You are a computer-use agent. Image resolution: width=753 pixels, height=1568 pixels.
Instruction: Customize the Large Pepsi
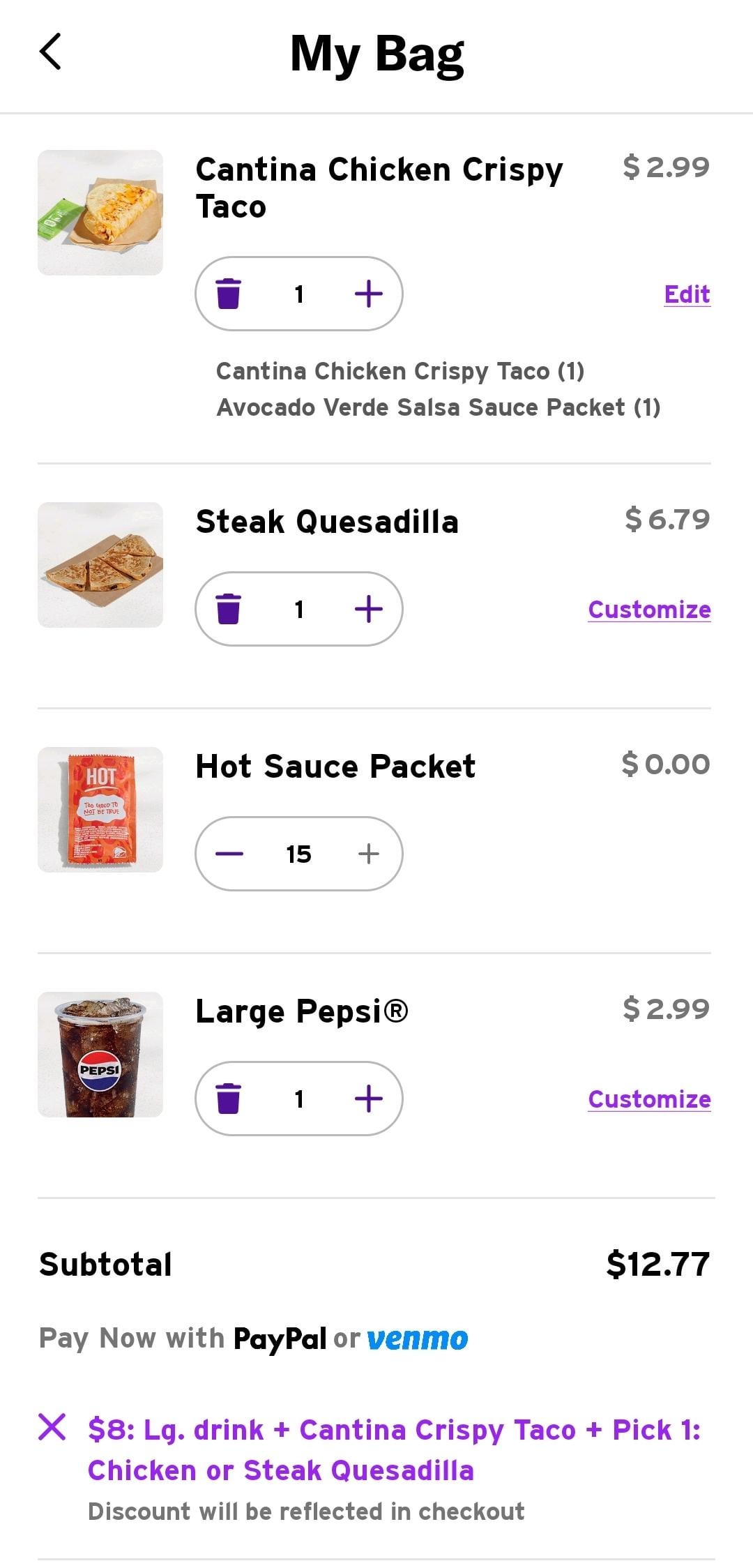(x=649, y=1099)
